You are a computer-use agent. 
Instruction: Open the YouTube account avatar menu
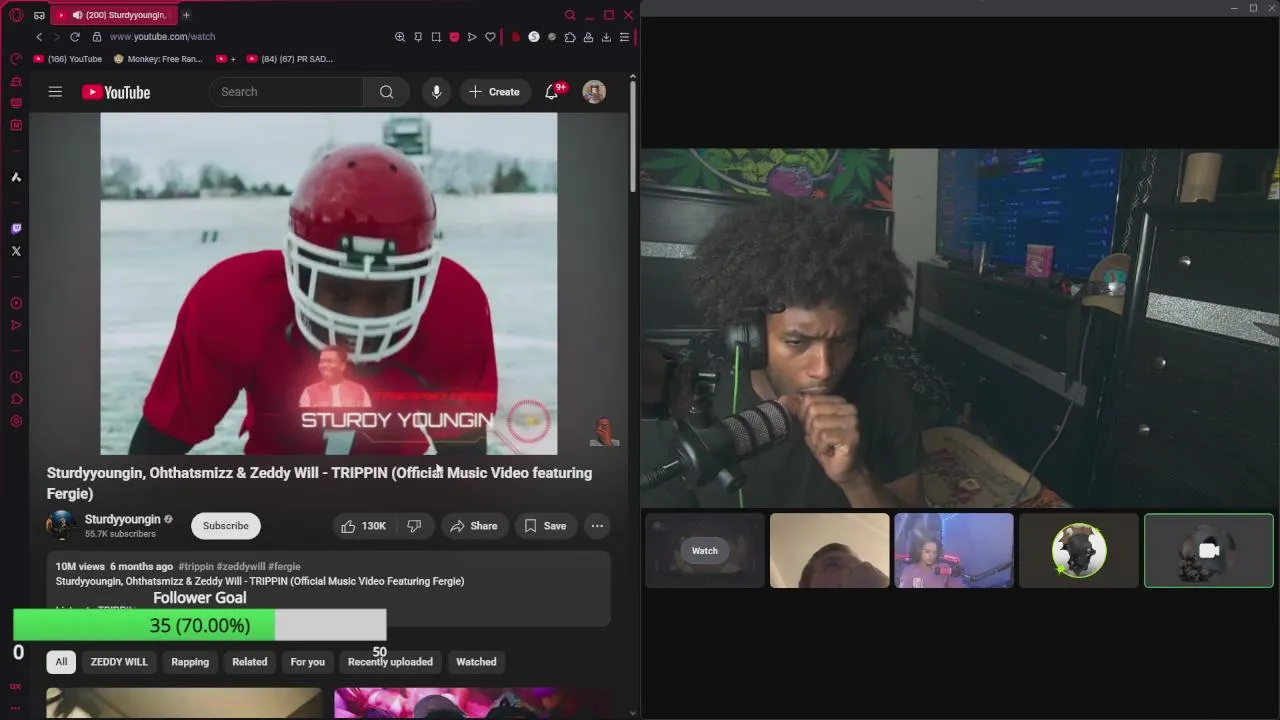(594, 92)
